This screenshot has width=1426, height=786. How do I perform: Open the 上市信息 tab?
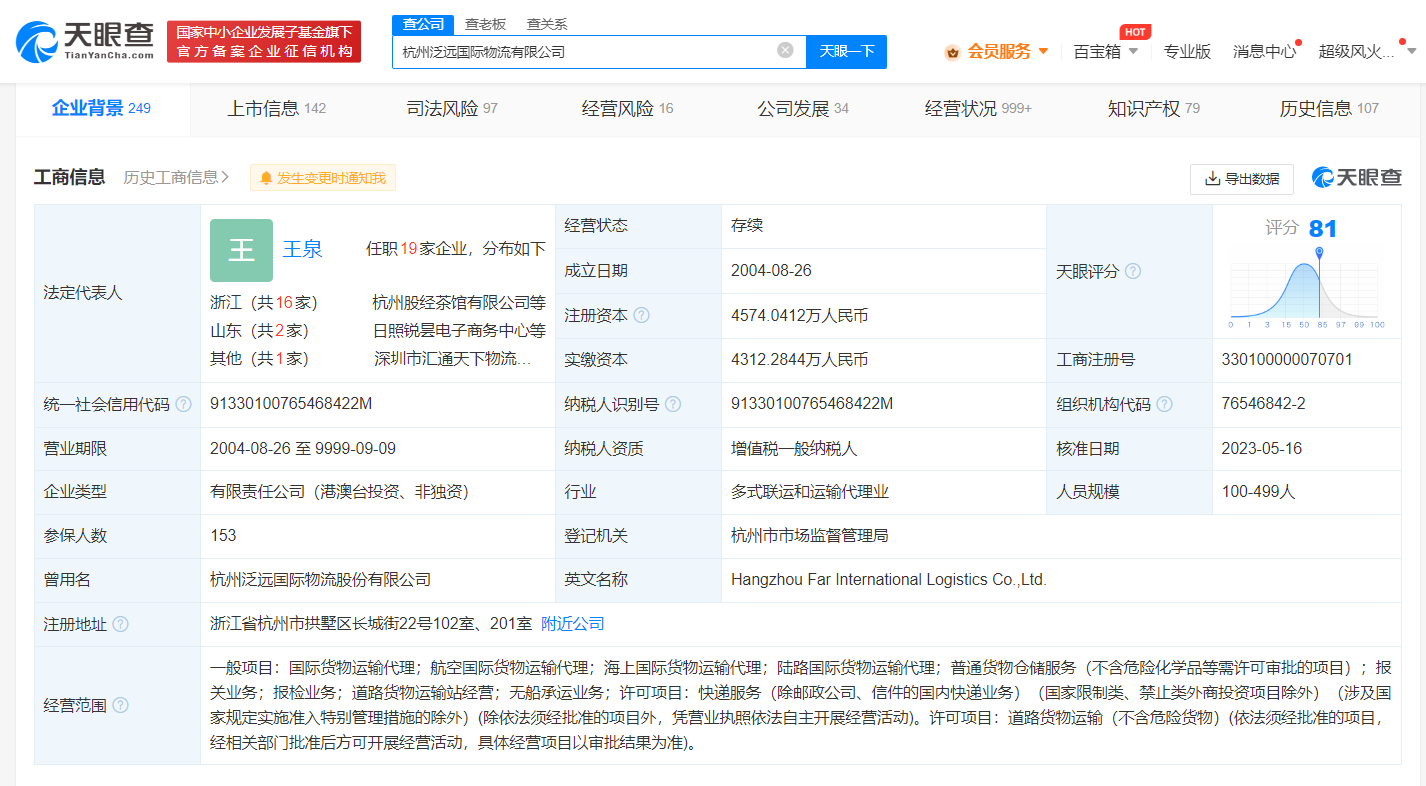pyautogui.click(x=277, y=108)
